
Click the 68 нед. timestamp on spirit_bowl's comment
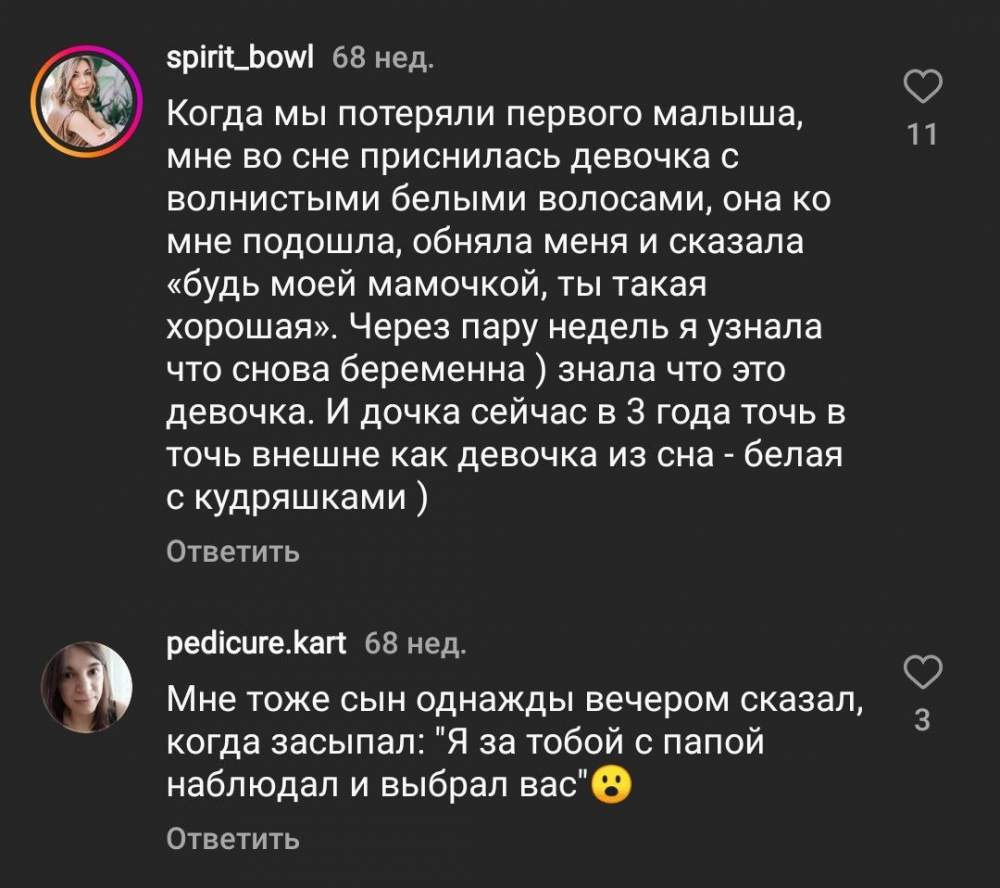[x=381, y=60]
